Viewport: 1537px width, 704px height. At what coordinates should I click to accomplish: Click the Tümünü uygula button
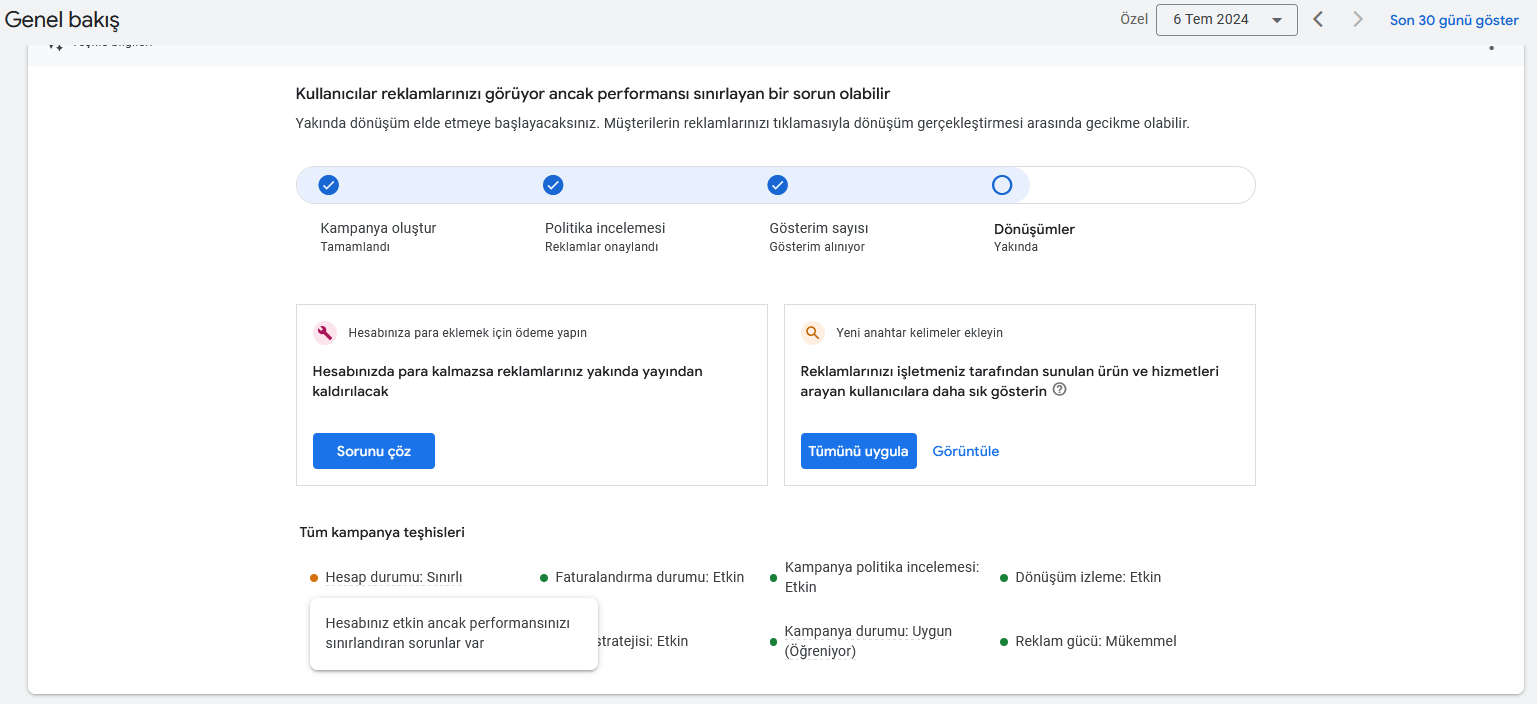click(859, 451)
